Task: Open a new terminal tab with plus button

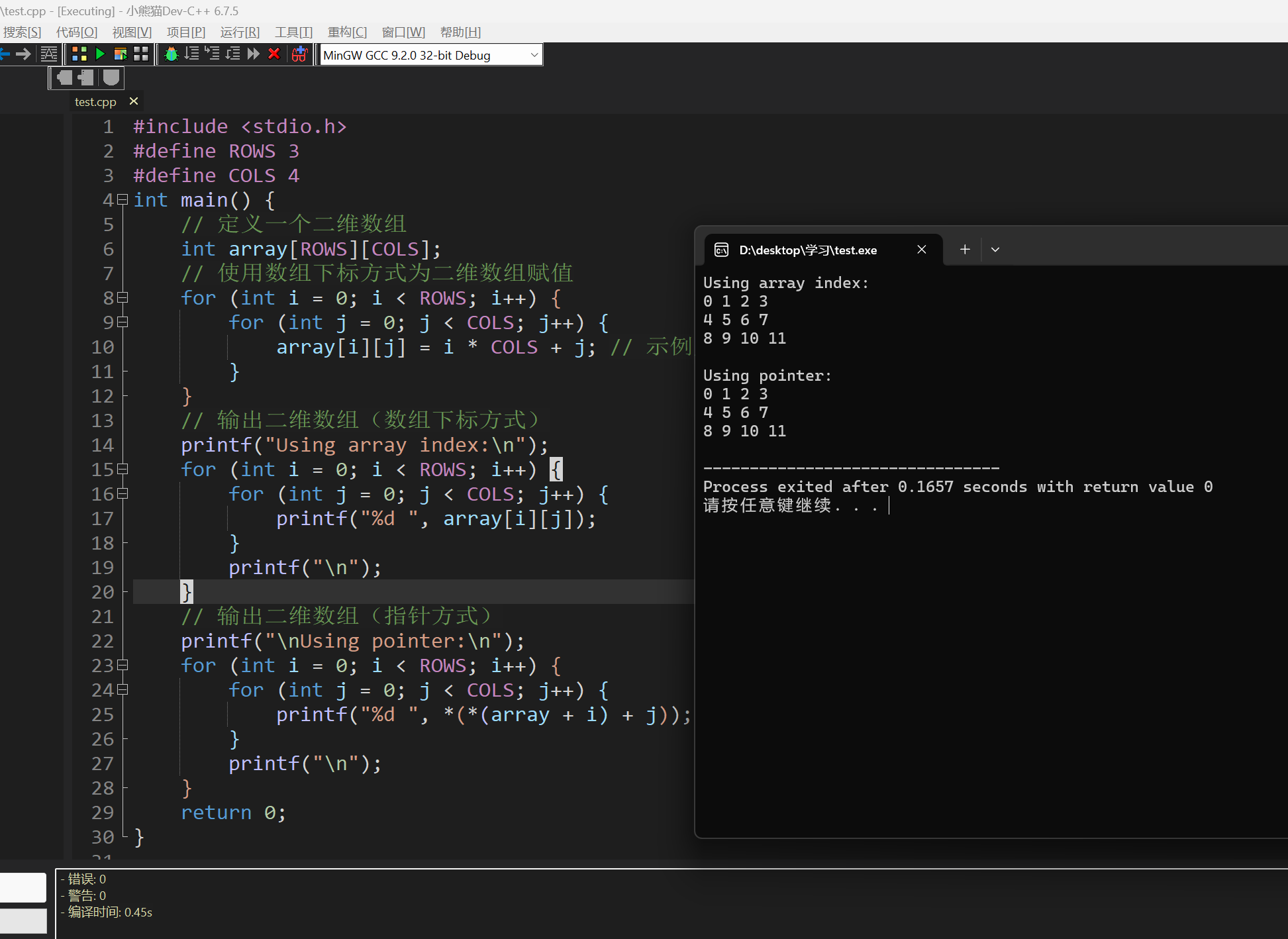Action: point(965,250)
